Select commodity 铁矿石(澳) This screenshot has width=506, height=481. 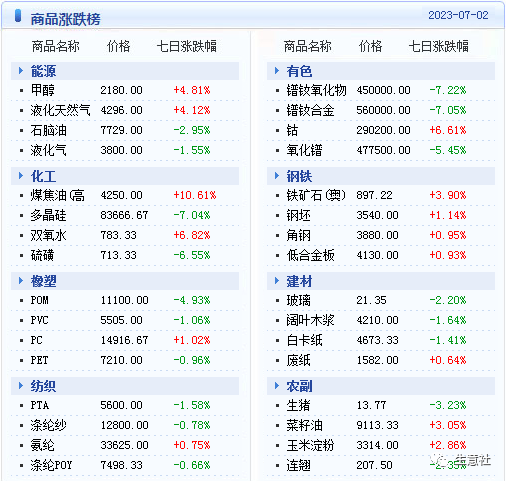click(316, 195)
